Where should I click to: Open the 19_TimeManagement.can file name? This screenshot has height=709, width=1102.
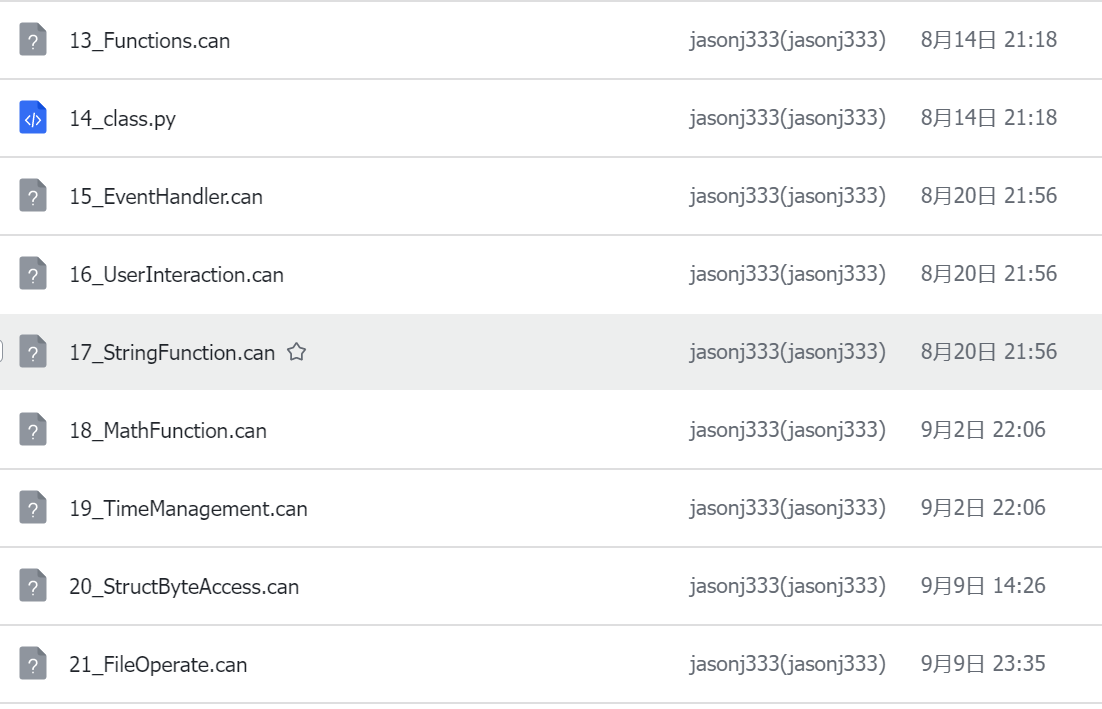pyautogui.click(x=188, y=509)
